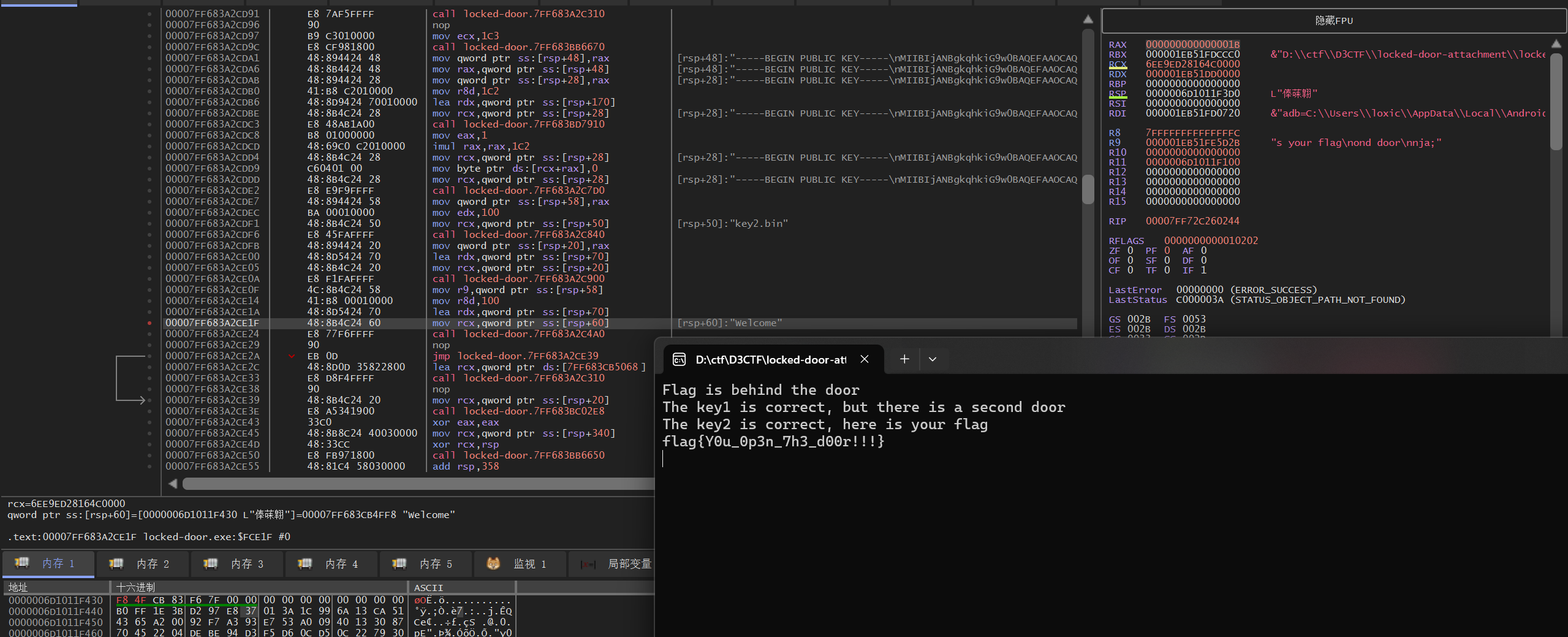The image size is (1568, 637).
Task: Select the terminal tab titled D:\ctf\D3CTF\locked-door-at
Action: (x=771, y=360)
